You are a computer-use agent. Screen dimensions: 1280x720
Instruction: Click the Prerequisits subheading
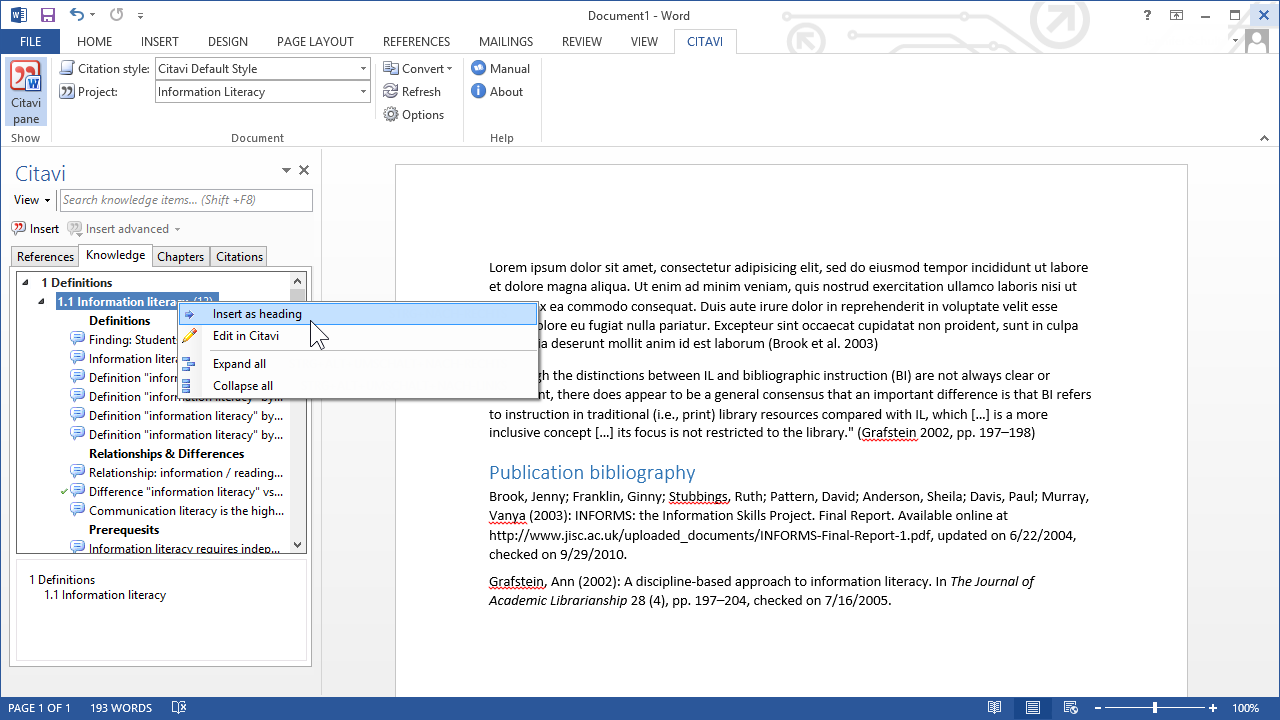click(124, 530)
